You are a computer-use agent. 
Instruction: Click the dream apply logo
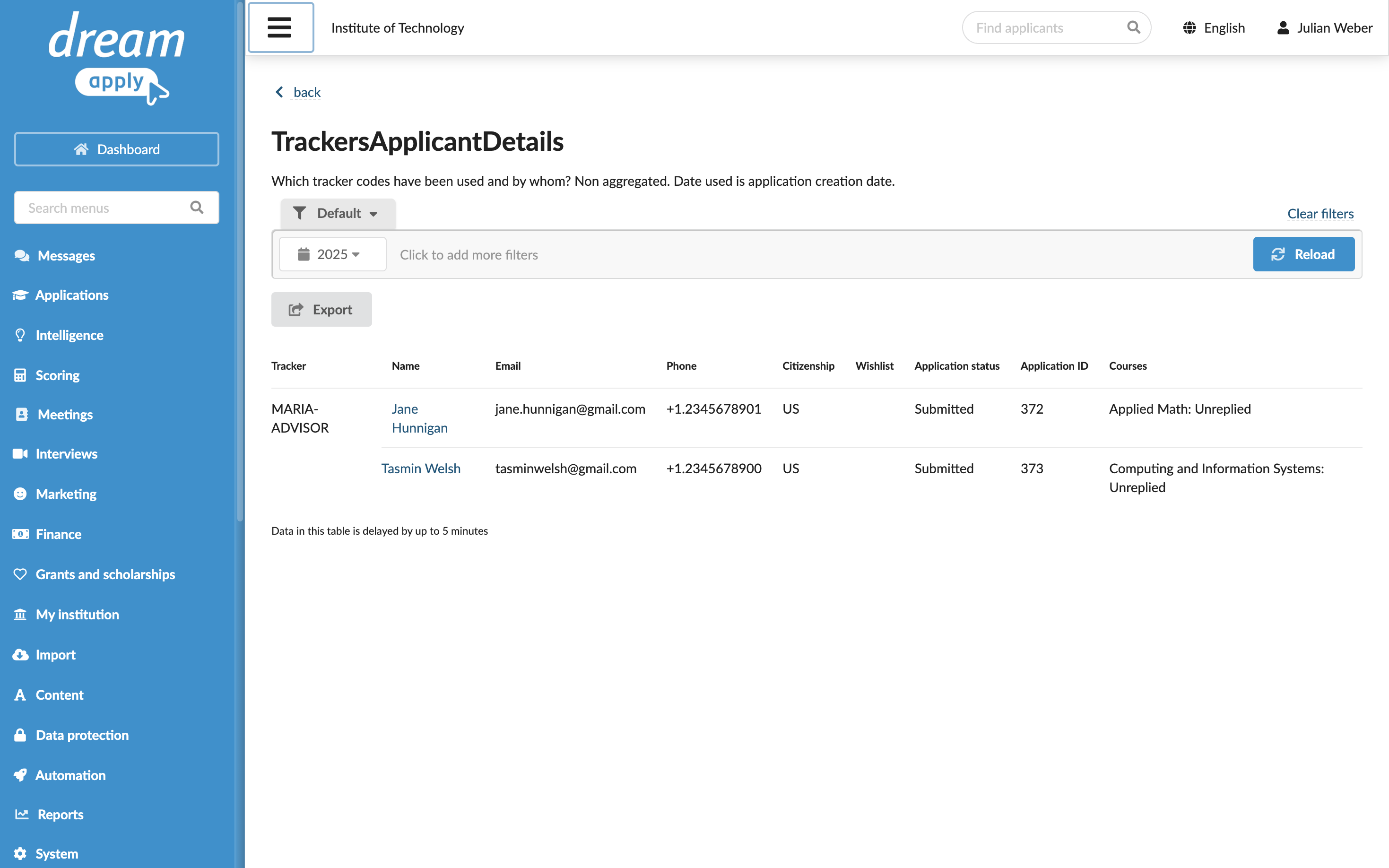pyautogui.click(x=116, y=58)
